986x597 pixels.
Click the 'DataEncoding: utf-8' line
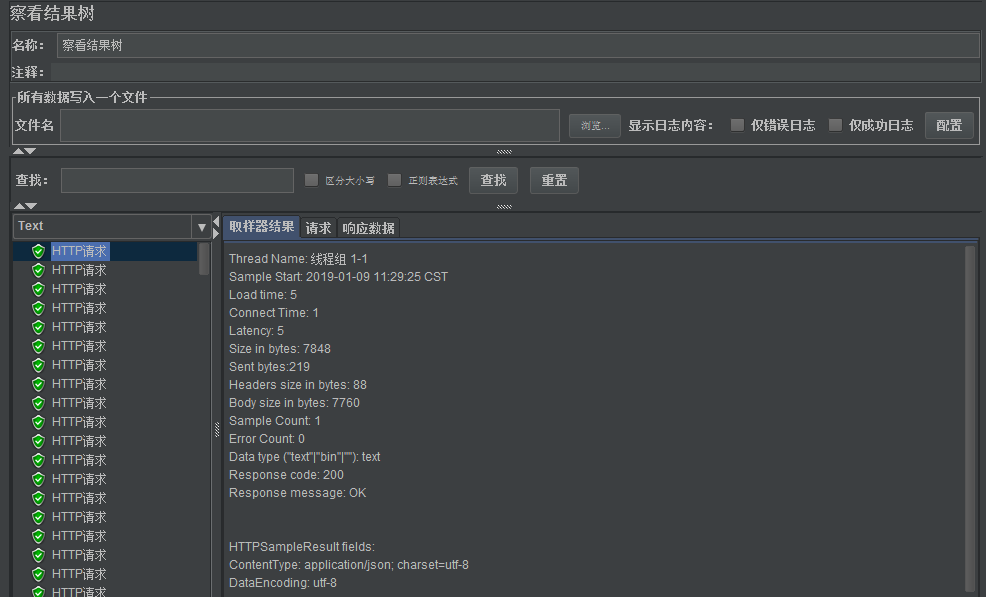pos(282,583)
